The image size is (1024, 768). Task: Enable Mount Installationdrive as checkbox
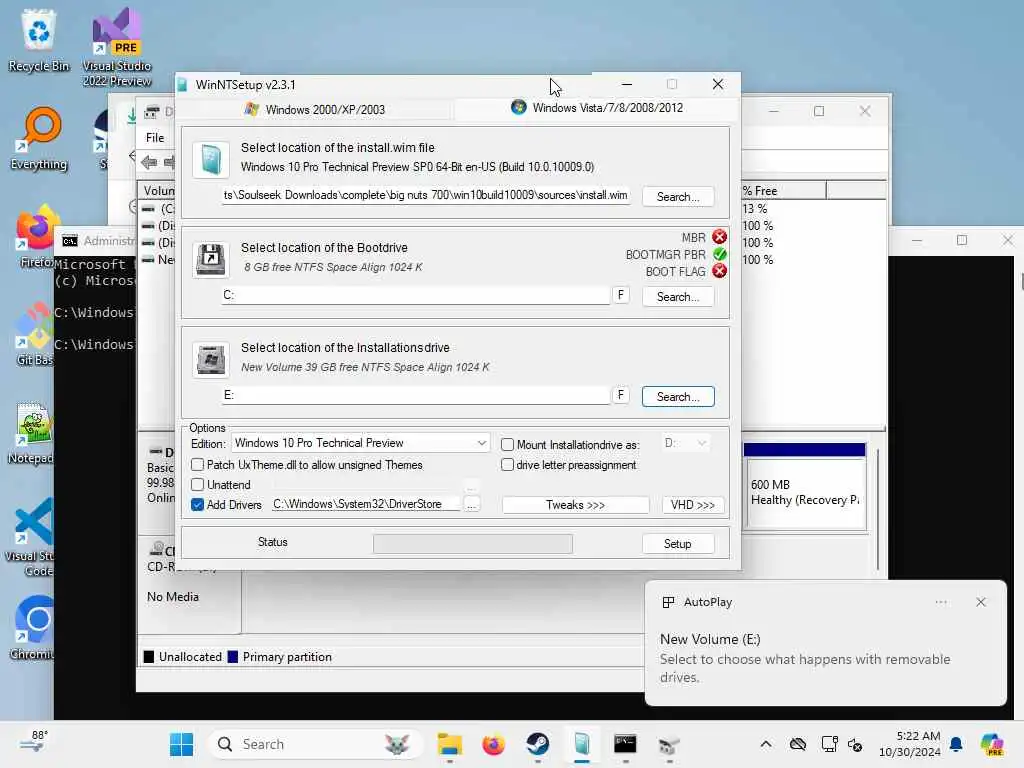(507, 445)
